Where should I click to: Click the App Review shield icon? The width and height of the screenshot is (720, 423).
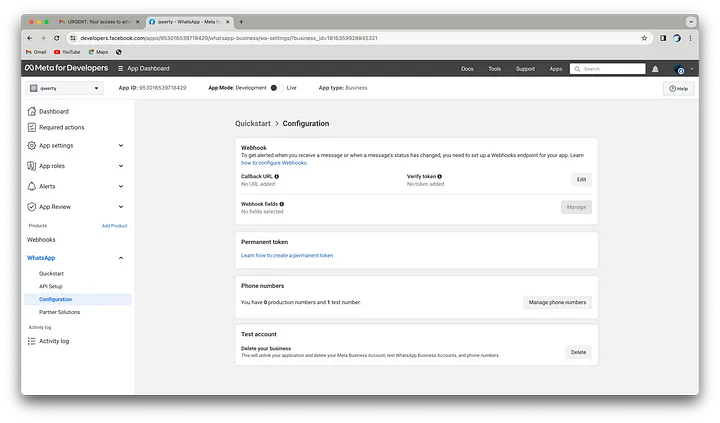tap(32, 207)
